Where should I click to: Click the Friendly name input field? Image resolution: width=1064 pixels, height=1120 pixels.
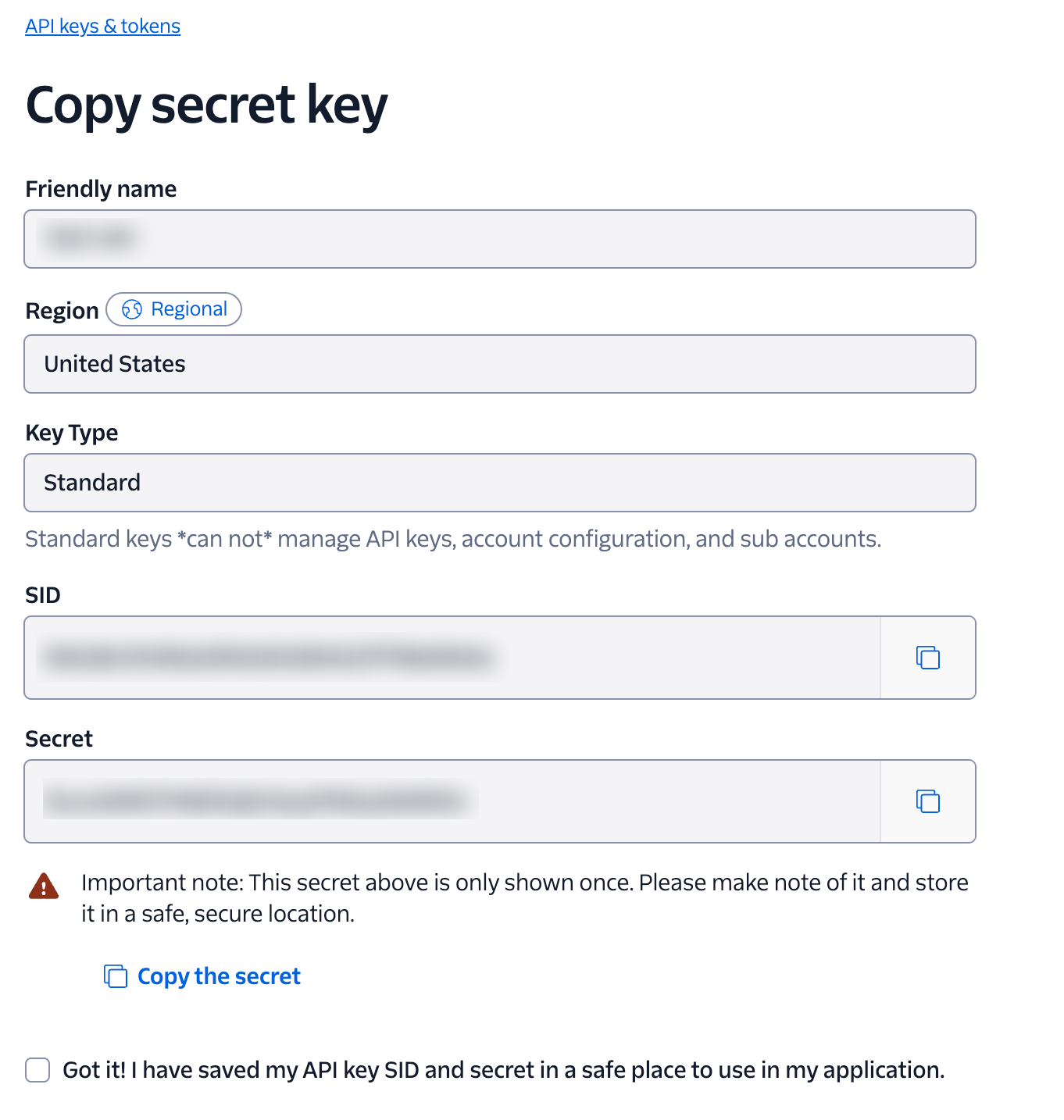[x=500, y=239]
